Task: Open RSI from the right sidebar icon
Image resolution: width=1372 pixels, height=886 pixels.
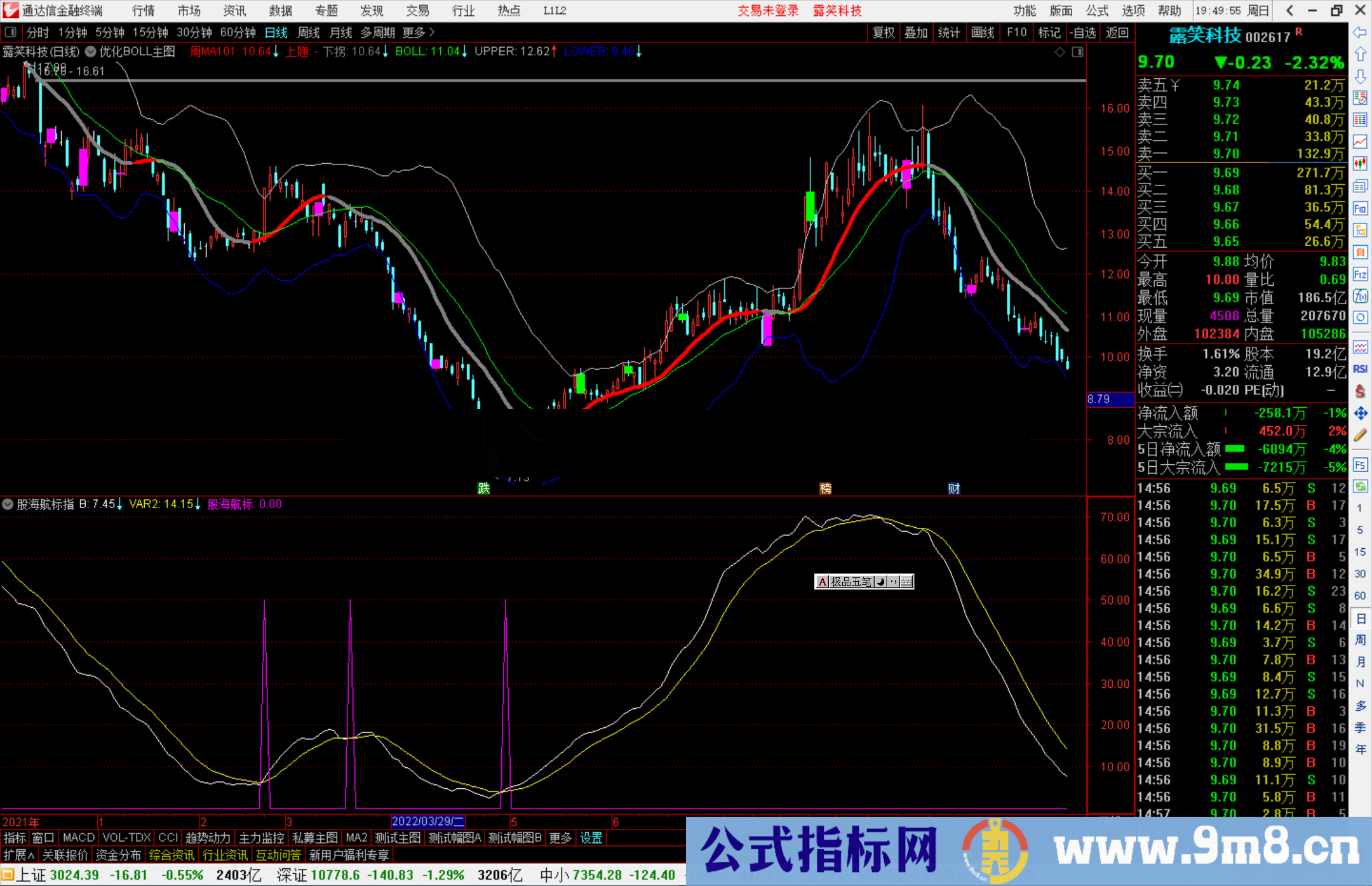Action: click(1361, 368)
